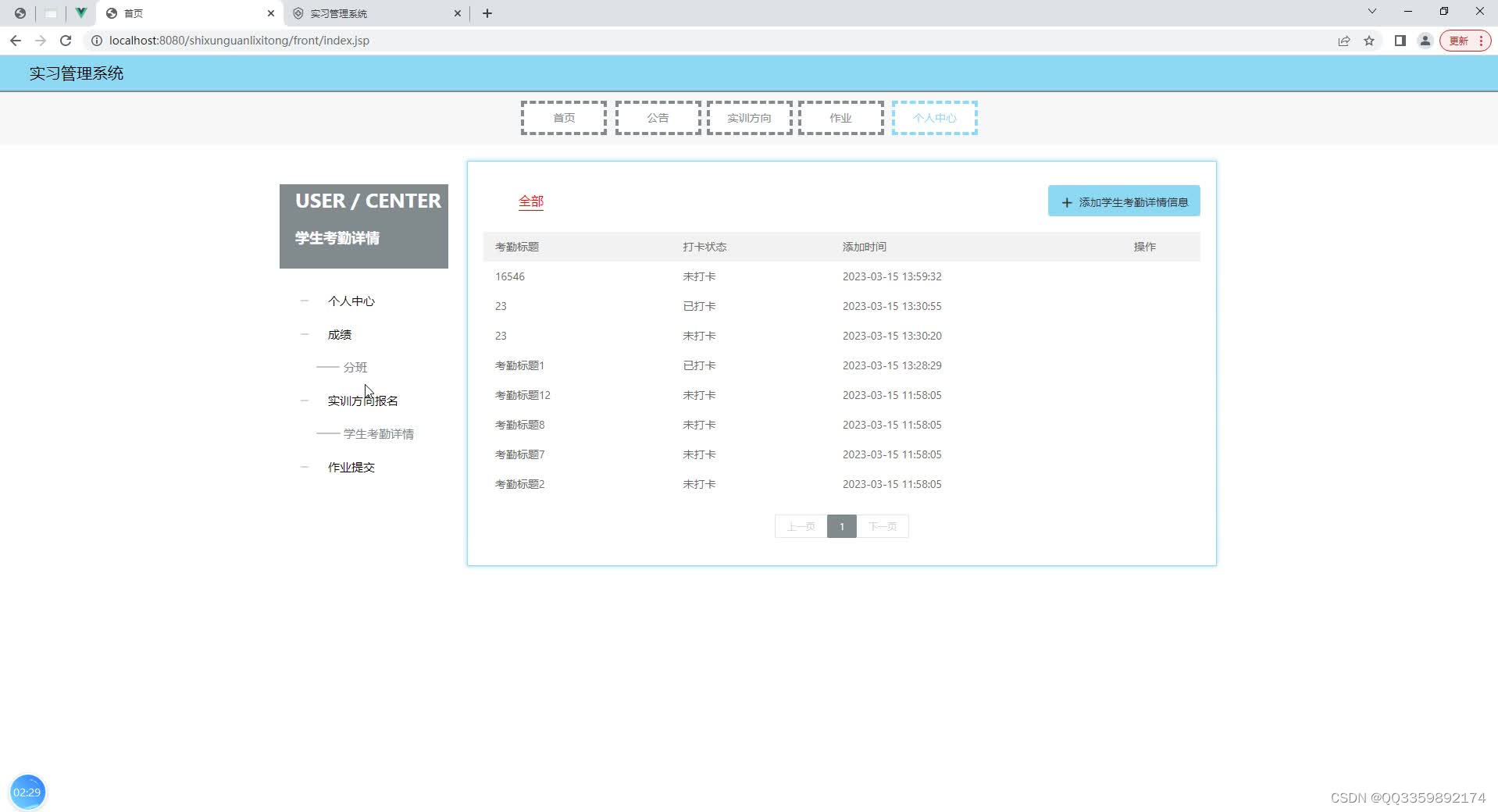Select the pinned Vue tab icon
Viewport: 1498px width, 812px height.
[x=80, y=13]
